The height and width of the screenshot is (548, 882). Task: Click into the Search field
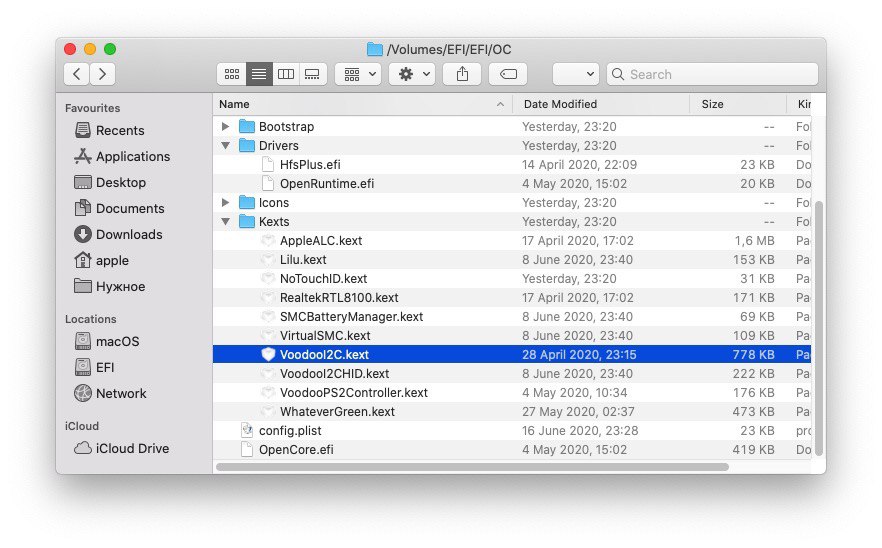pos(712,74)
